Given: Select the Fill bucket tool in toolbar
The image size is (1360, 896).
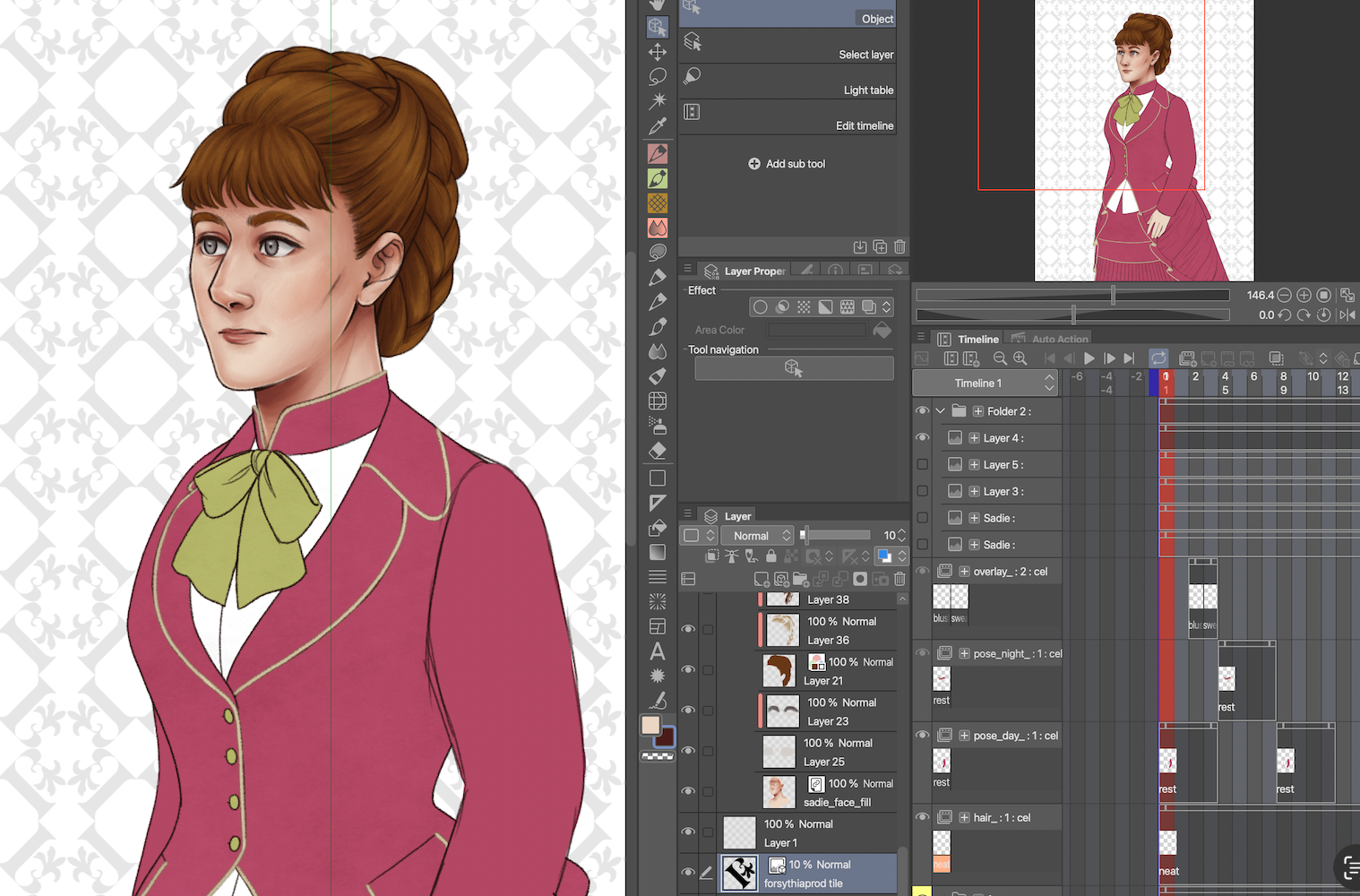Looking at the screenshot, I should coord(658,527).
